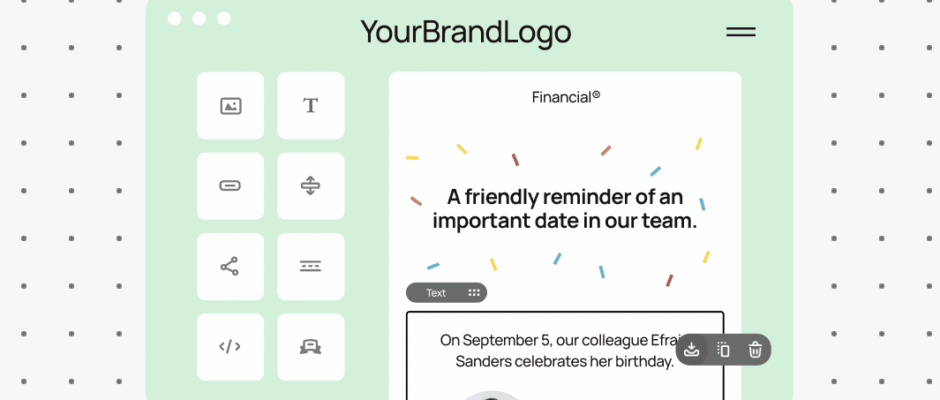Click the third window control dot
Viewport: 940px width, 400px height.
click(224, 18)
